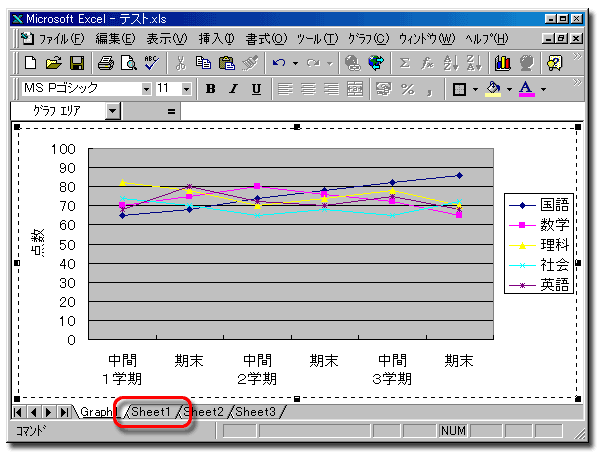The height and width of the screenshot is (456, 600).
Task: Open the 書式(O) menu
Action: point(266,39)
